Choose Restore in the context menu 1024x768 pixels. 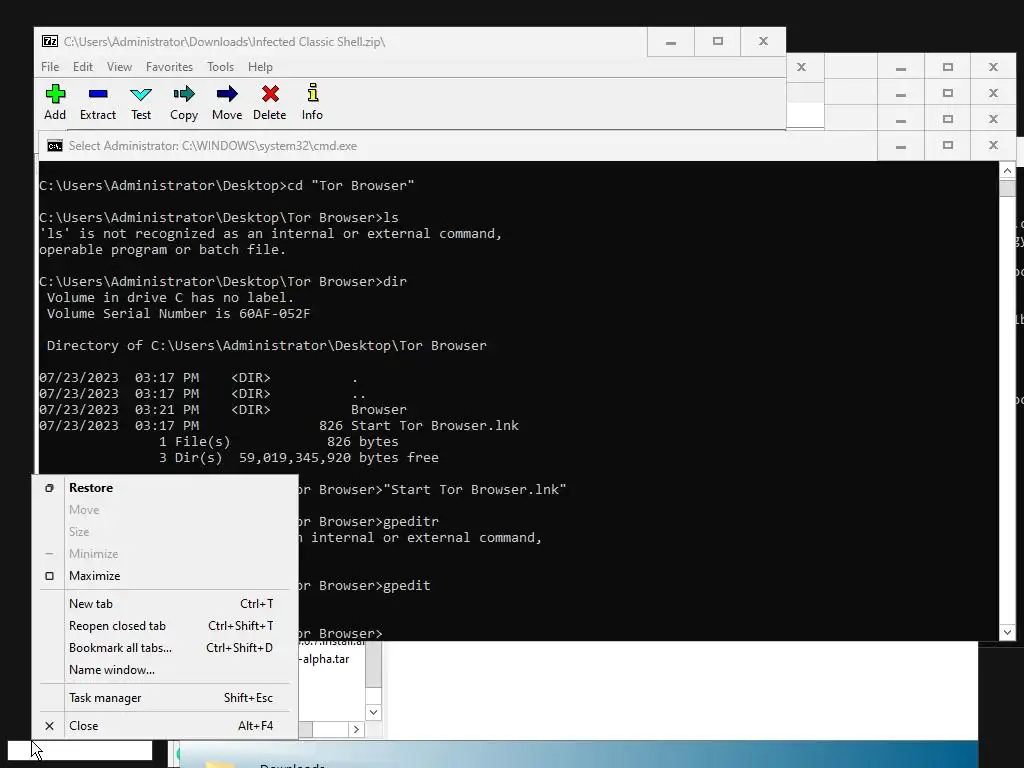coord(165,488)
